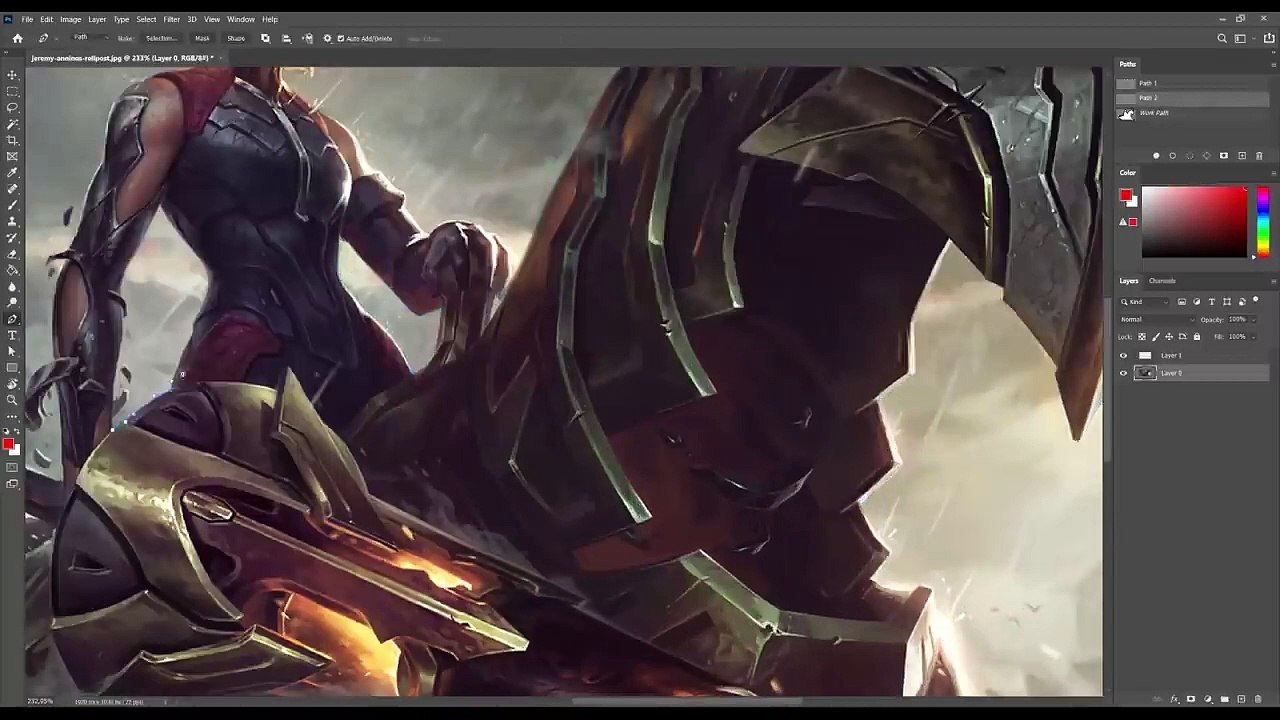Select the Healing Brush tool

tap(12, 189)
